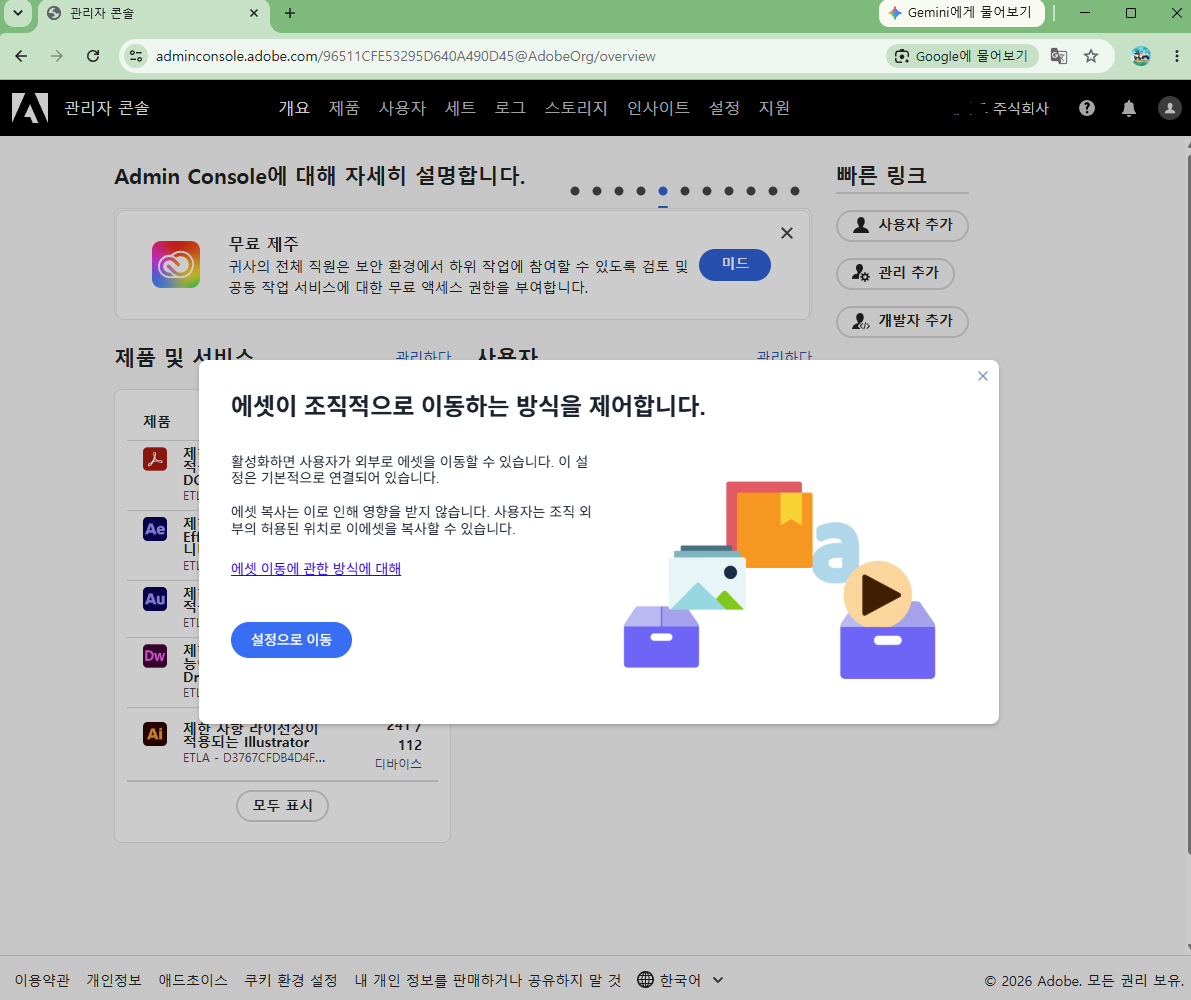The height and width of the screenshot is (1000, 1191).
Task: Select the first carousel dot
Action: pyautogui.click(x=575, y=191)
